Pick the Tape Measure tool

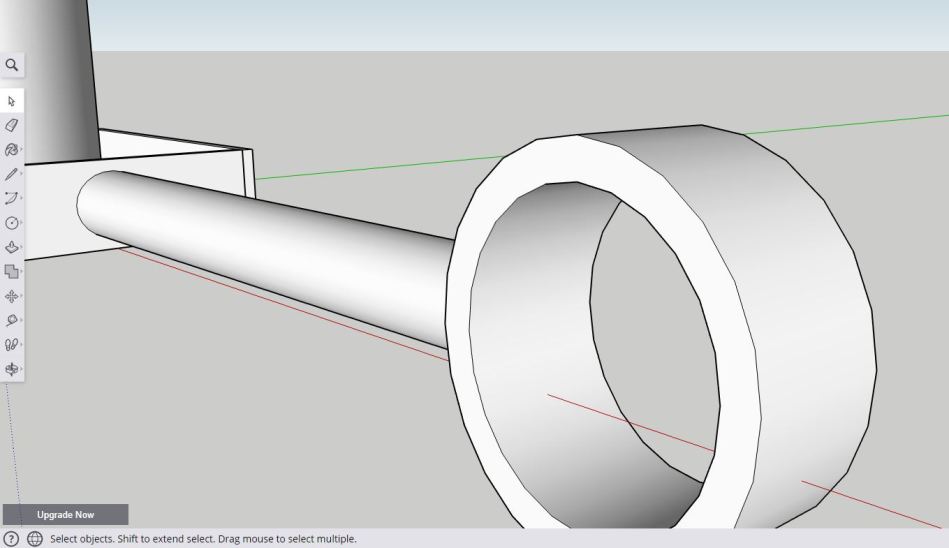(x=12, y=320)
